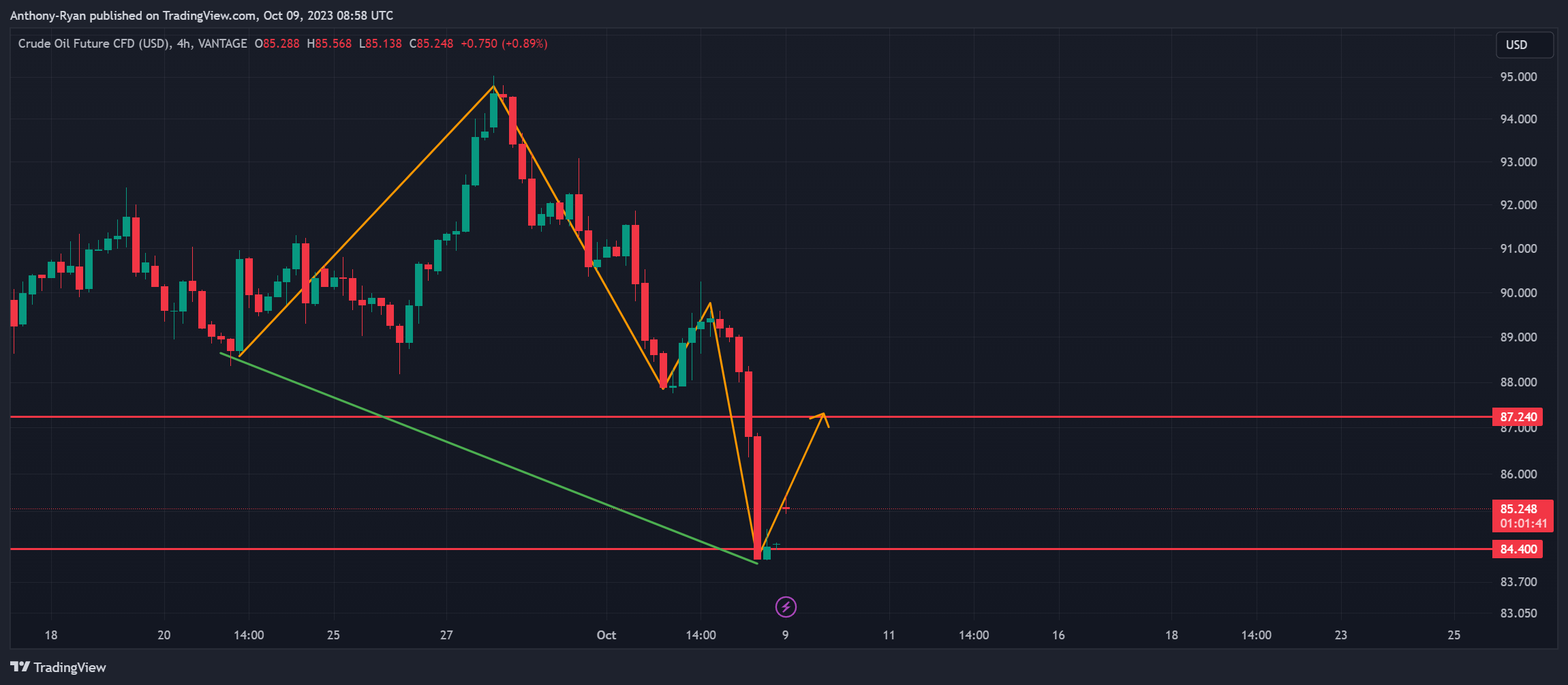Click the 87.240 red price label
Viewport: 1568px width, 685px height.
(1518, 416)
